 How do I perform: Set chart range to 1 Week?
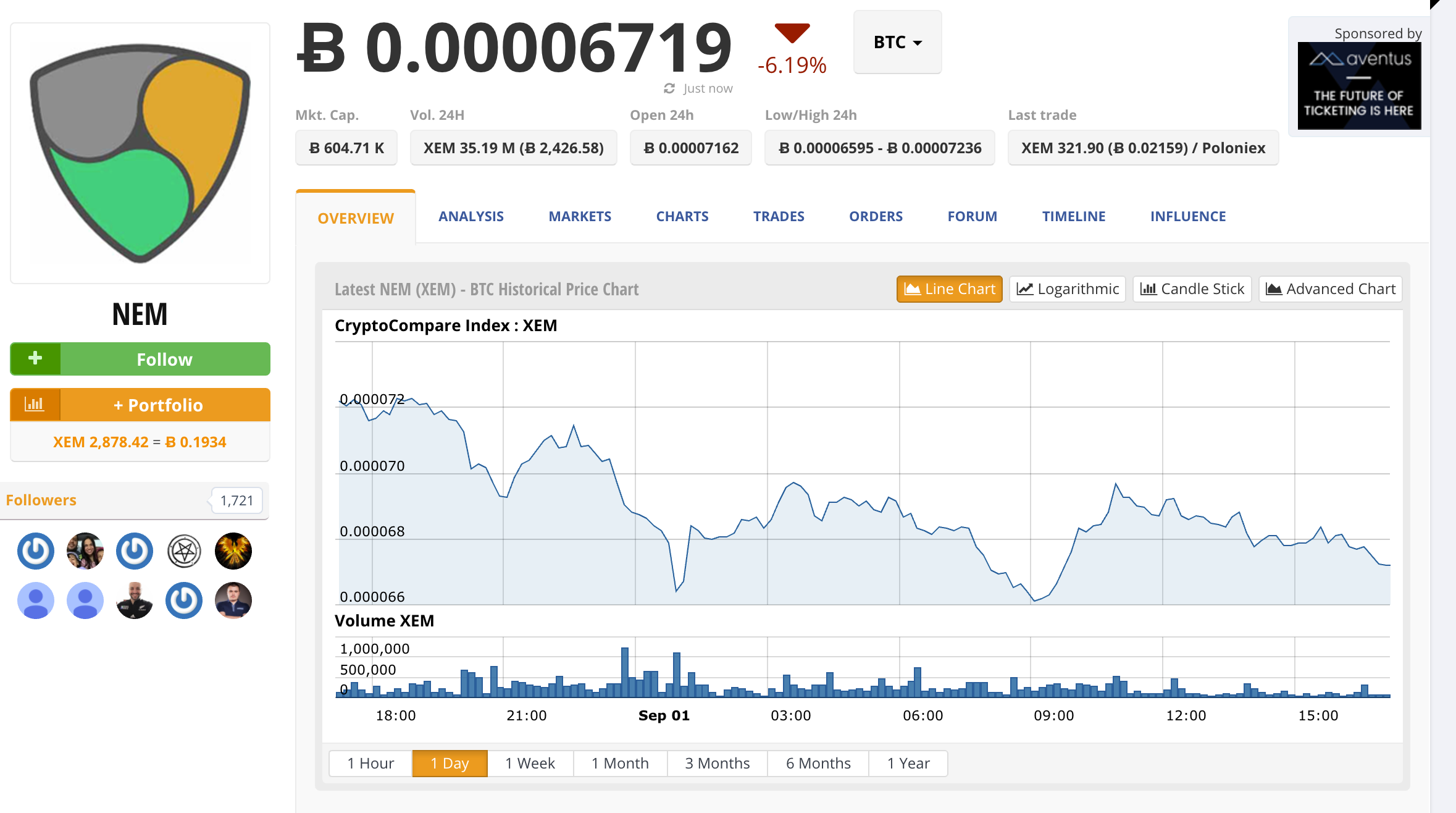530,764
